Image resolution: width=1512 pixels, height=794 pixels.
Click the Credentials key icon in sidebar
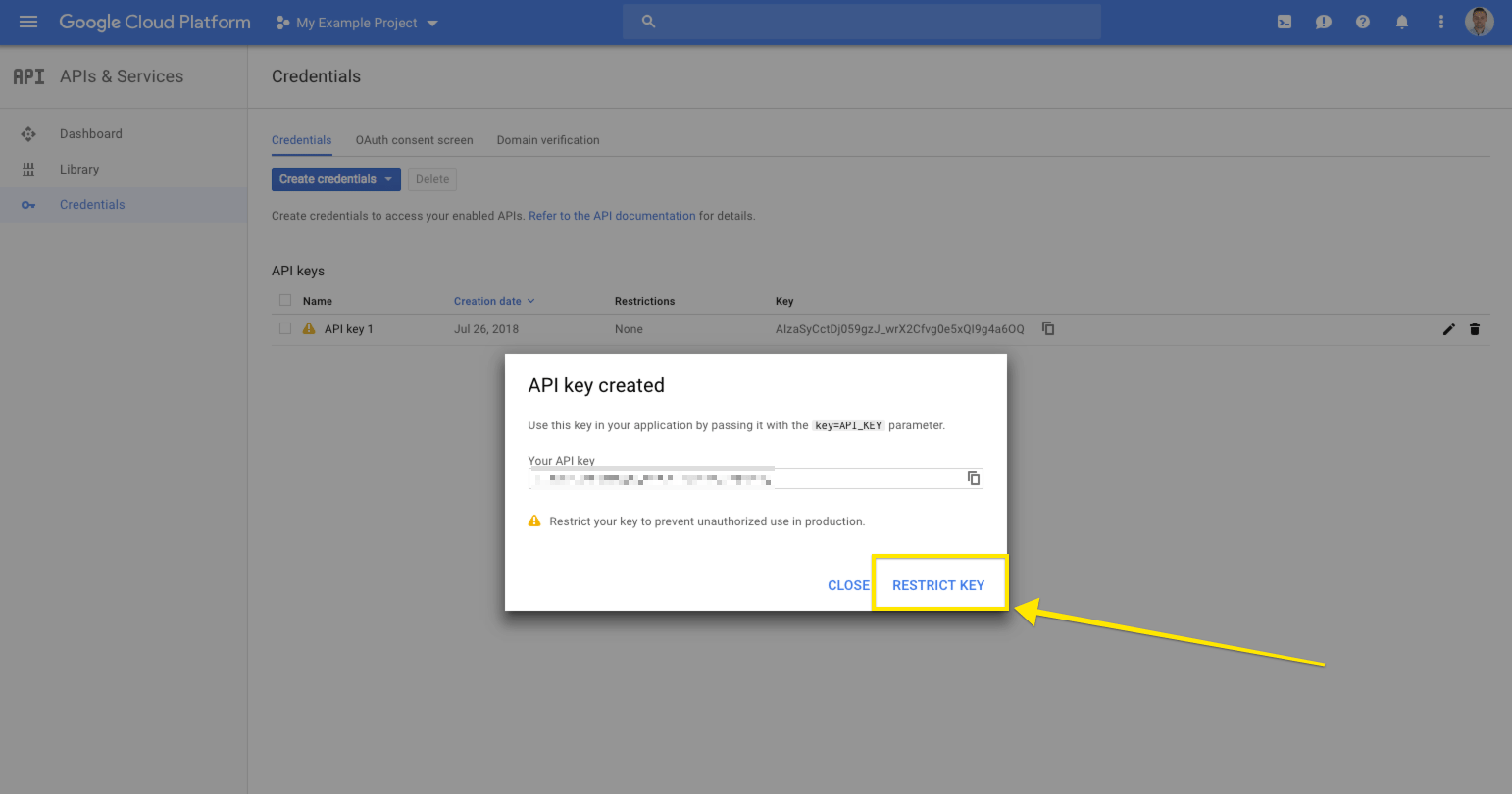click(x=28, y=205)
